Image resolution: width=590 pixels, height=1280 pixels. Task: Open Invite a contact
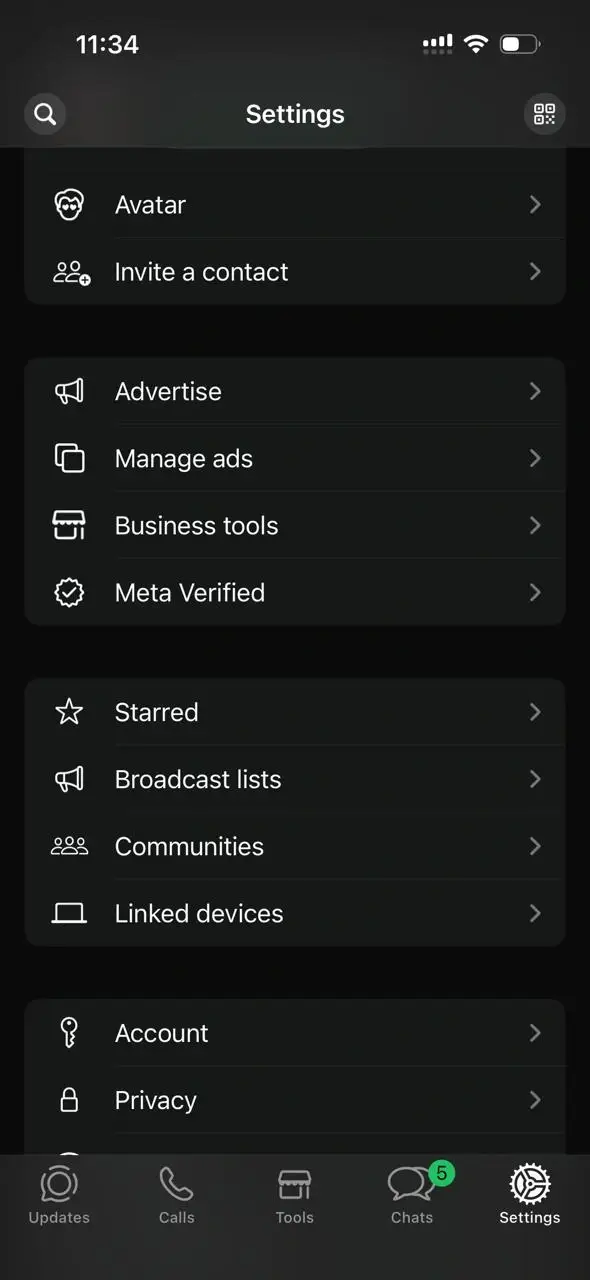[x=295, y=271]
